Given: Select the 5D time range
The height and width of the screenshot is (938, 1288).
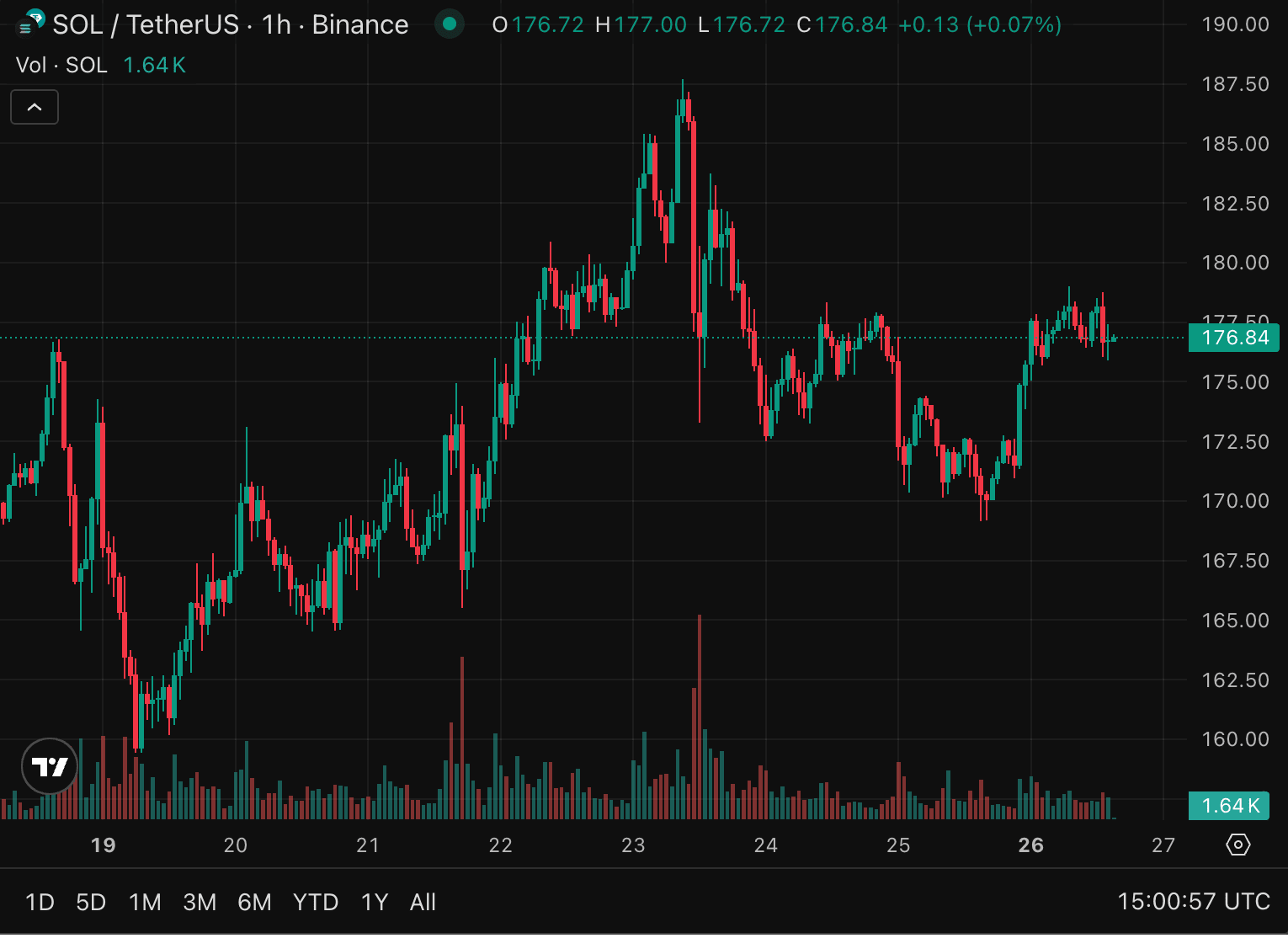Looking at the screenshot, I should click(x=91, y=903).
